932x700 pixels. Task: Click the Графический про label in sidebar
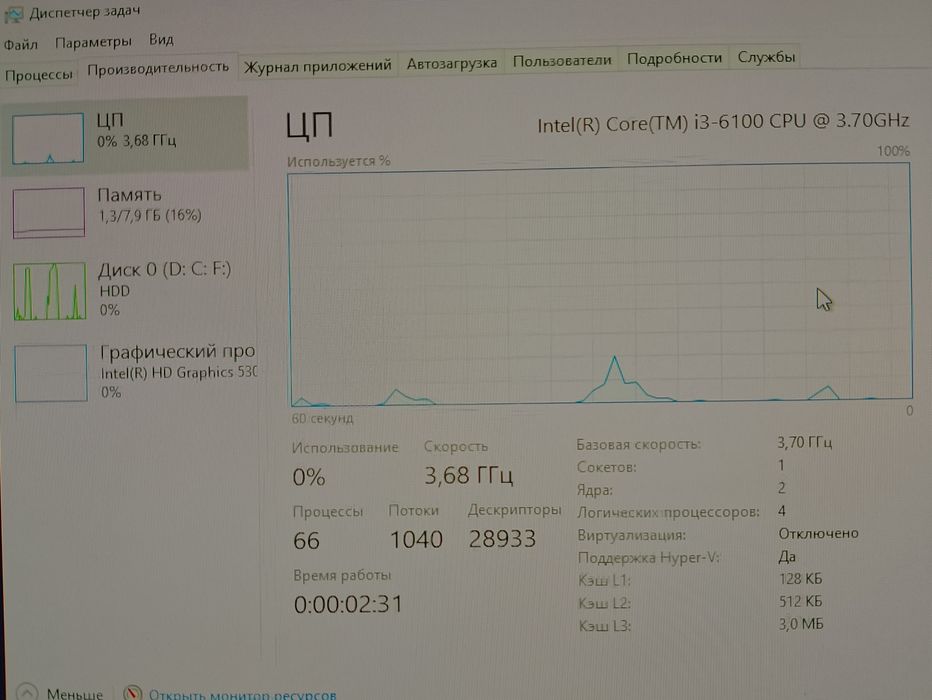[x=177, y=352]
